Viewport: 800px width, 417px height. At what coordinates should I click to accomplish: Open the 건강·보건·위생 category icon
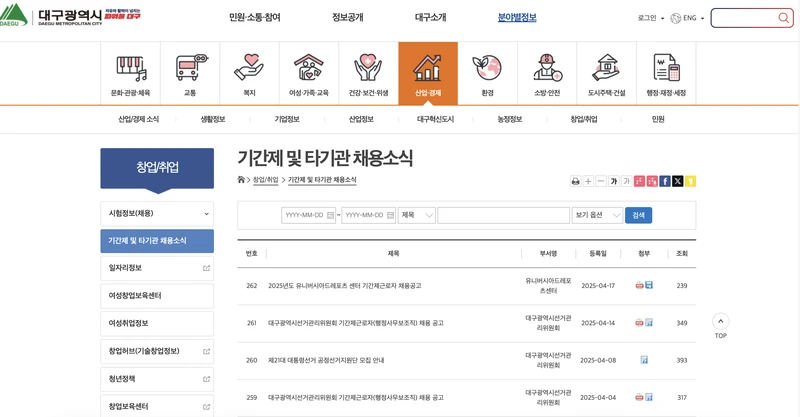tap(368, 73)
